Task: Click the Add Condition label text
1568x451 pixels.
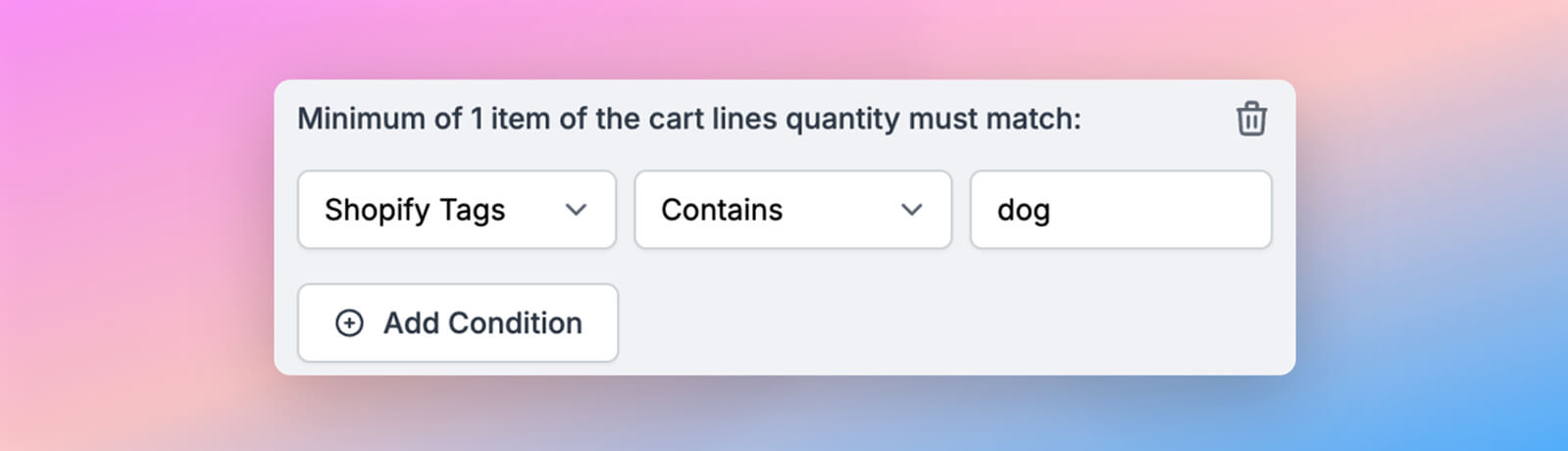Action: pyautogui.click(x=482, y=323)
